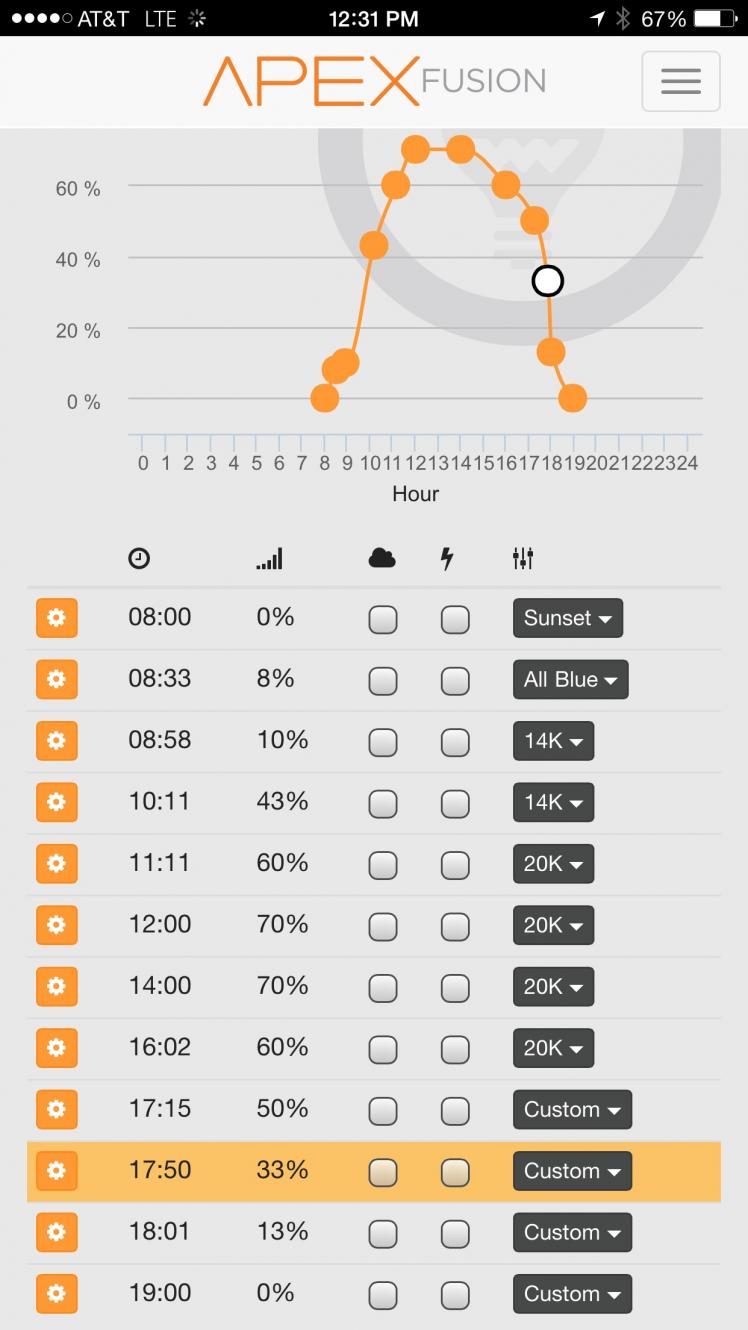The height and width of the screenshot is (1330, 748).
Task: Toggle cloud checkbox in highlighted 17:50 row
Action: 383,1172
